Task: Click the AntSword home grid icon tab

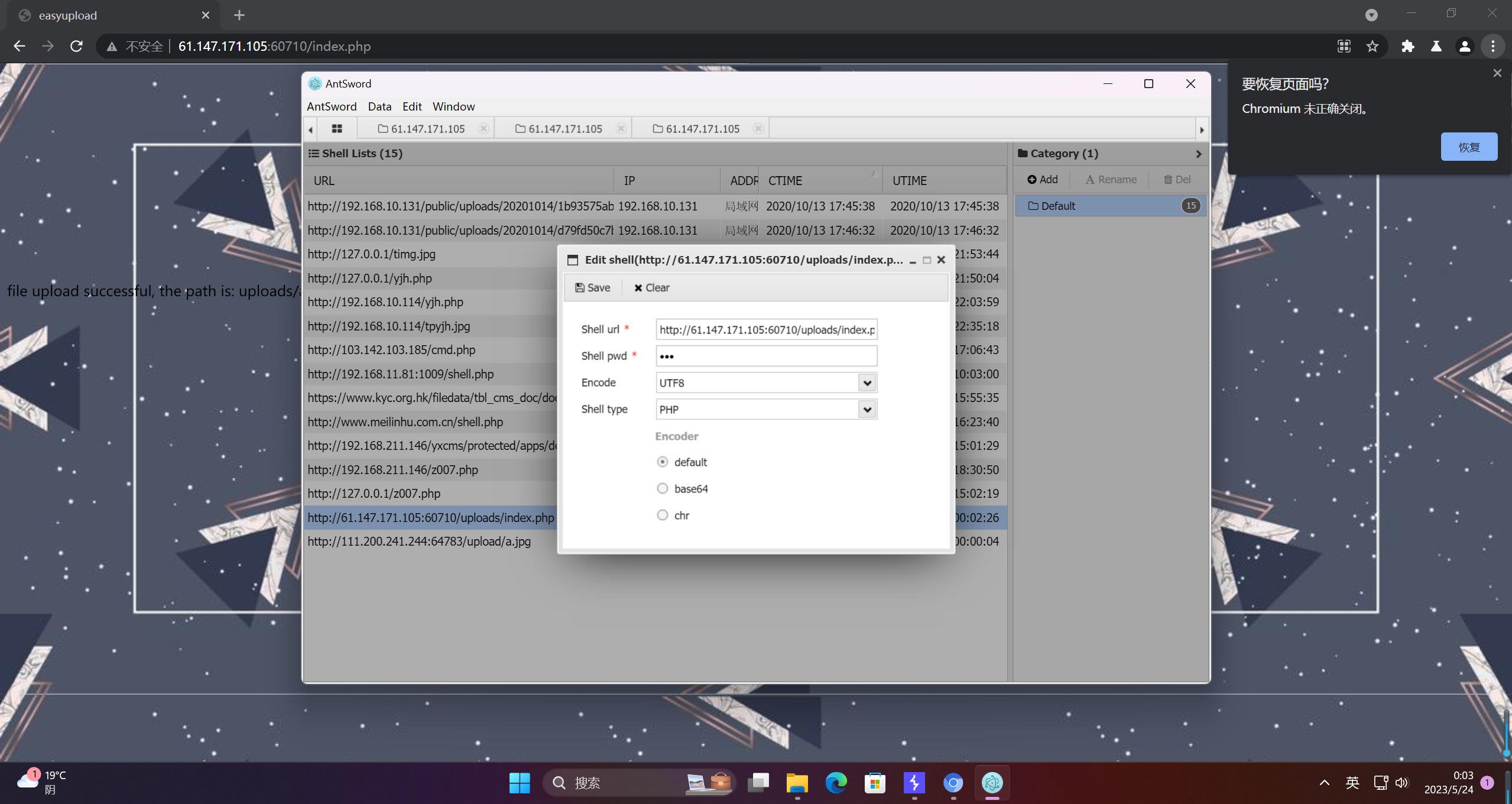Action: click(337, 128)
